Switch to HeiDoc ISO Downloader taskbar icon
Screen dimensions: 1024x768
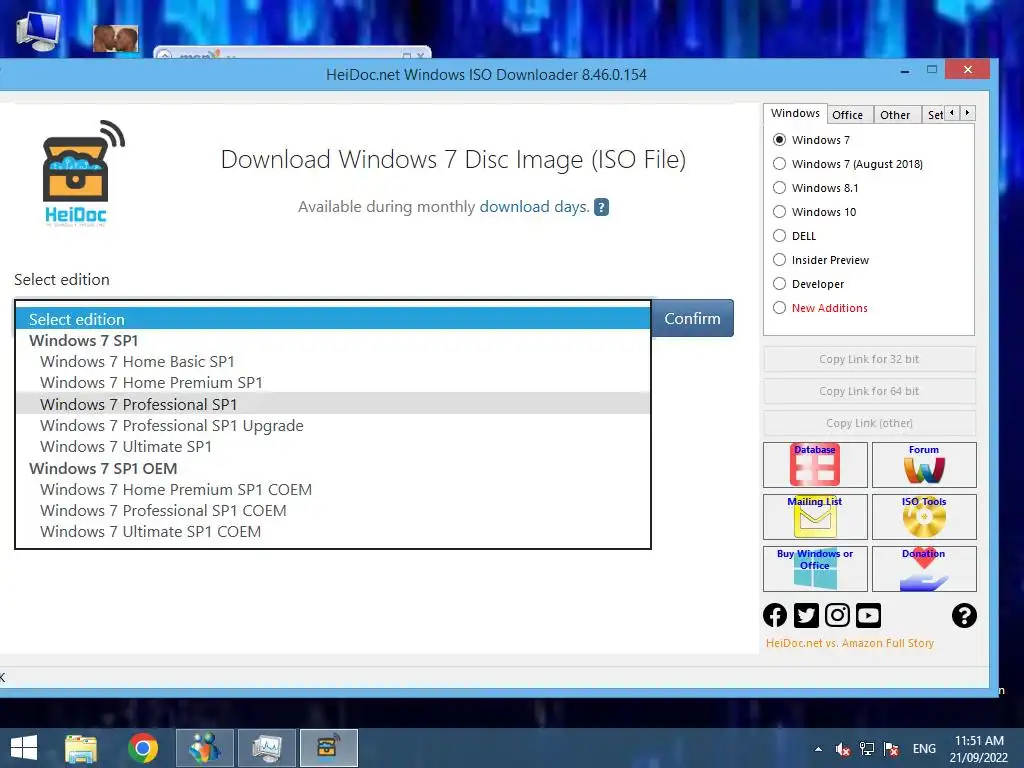coord(329,748)
